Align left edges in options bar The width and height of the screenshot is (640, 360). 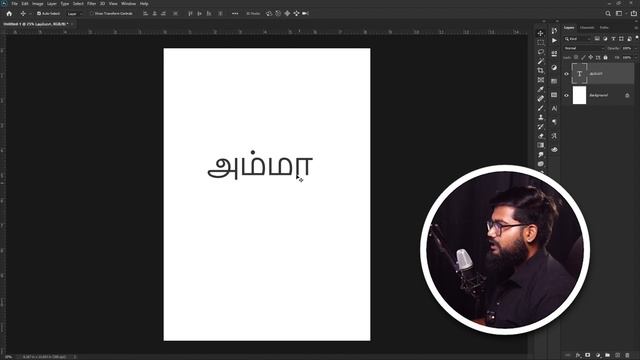[x=145, y=13]
